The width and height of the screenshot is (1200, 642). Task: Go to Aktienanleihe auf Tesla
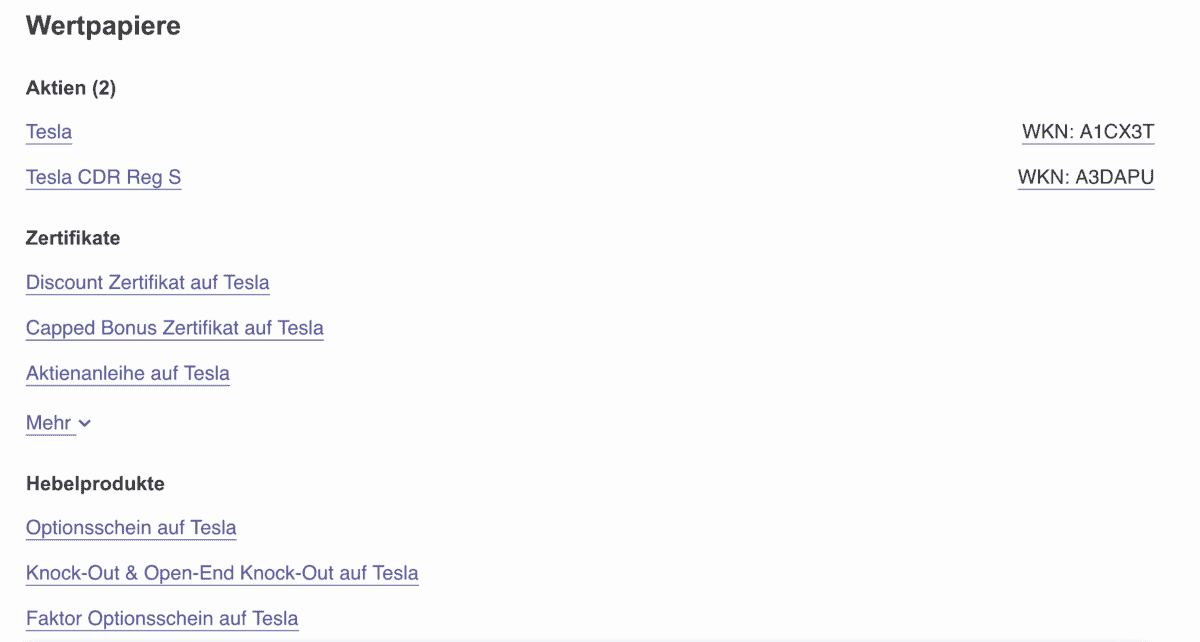(x=127, y=374)
